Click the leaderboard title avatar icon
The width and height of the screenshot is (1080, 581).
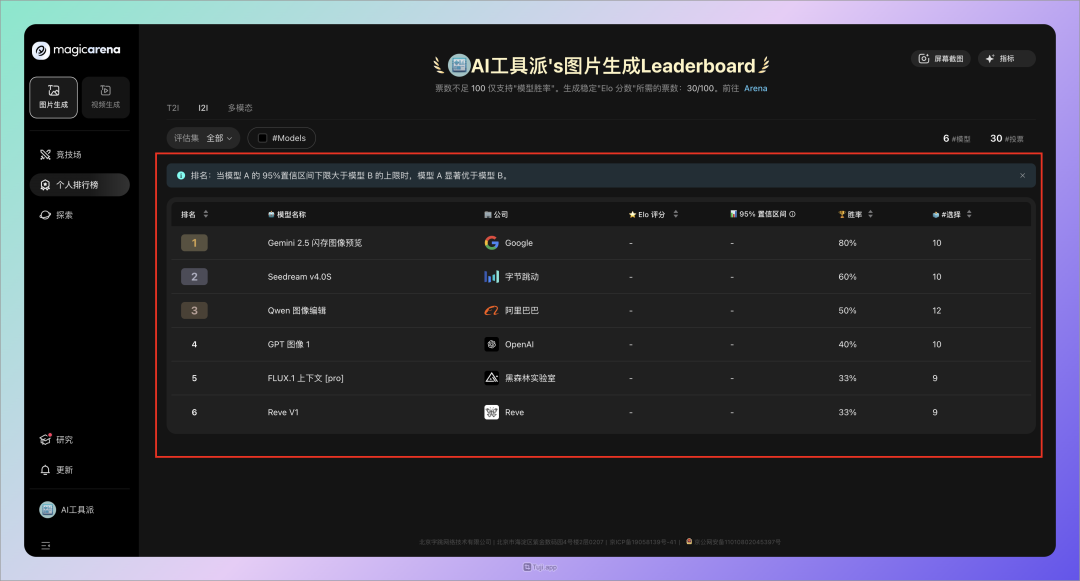click(x=459, y=65)
